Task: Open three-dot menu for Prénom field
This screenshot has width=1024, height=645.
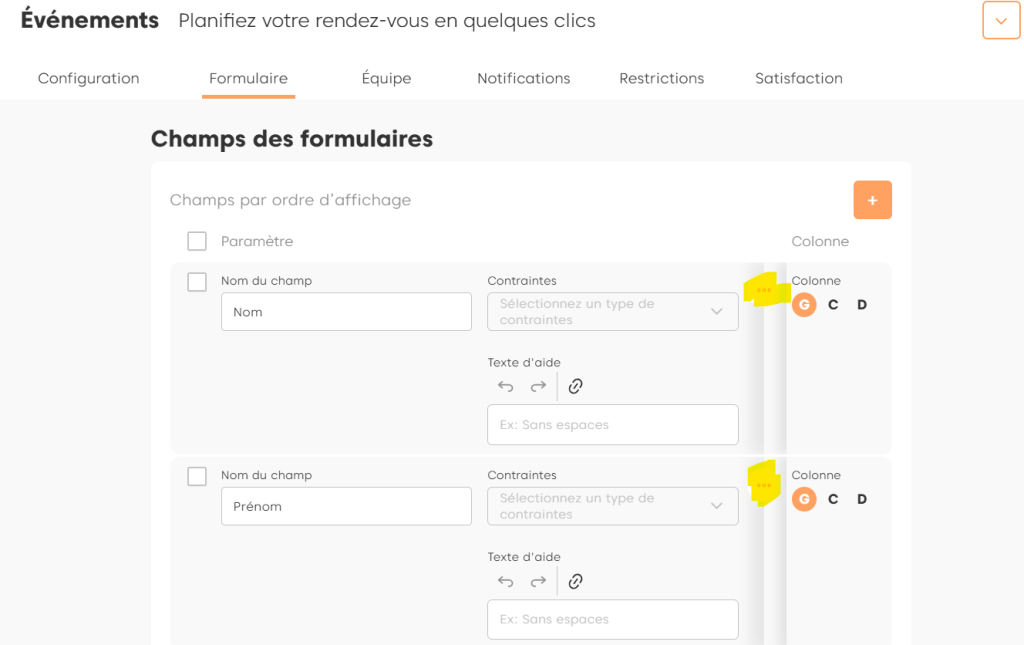Action: pyautogui.click(x=764, y=485)
